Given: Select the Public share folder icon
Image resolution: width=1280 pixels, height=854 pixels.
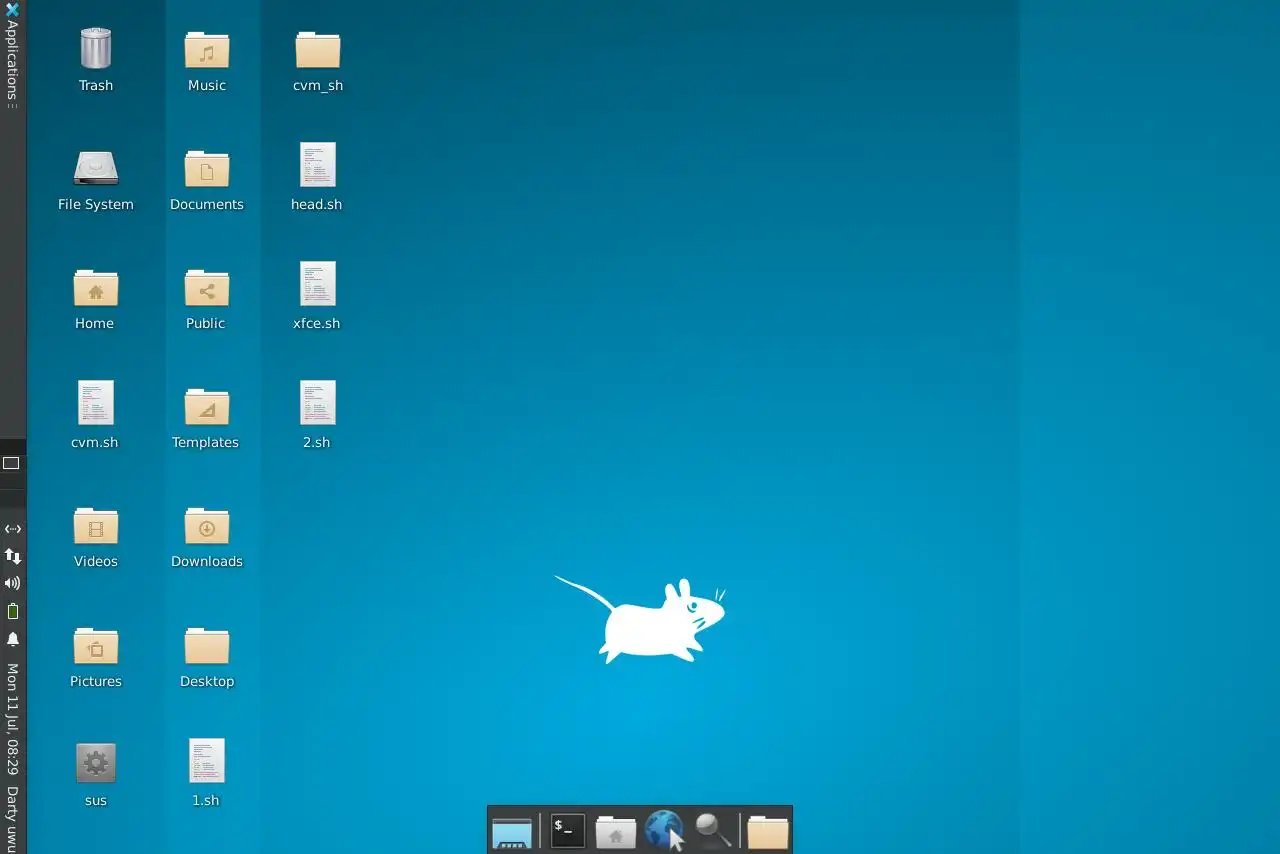Looking at the screenshot, I should [207, 288].
